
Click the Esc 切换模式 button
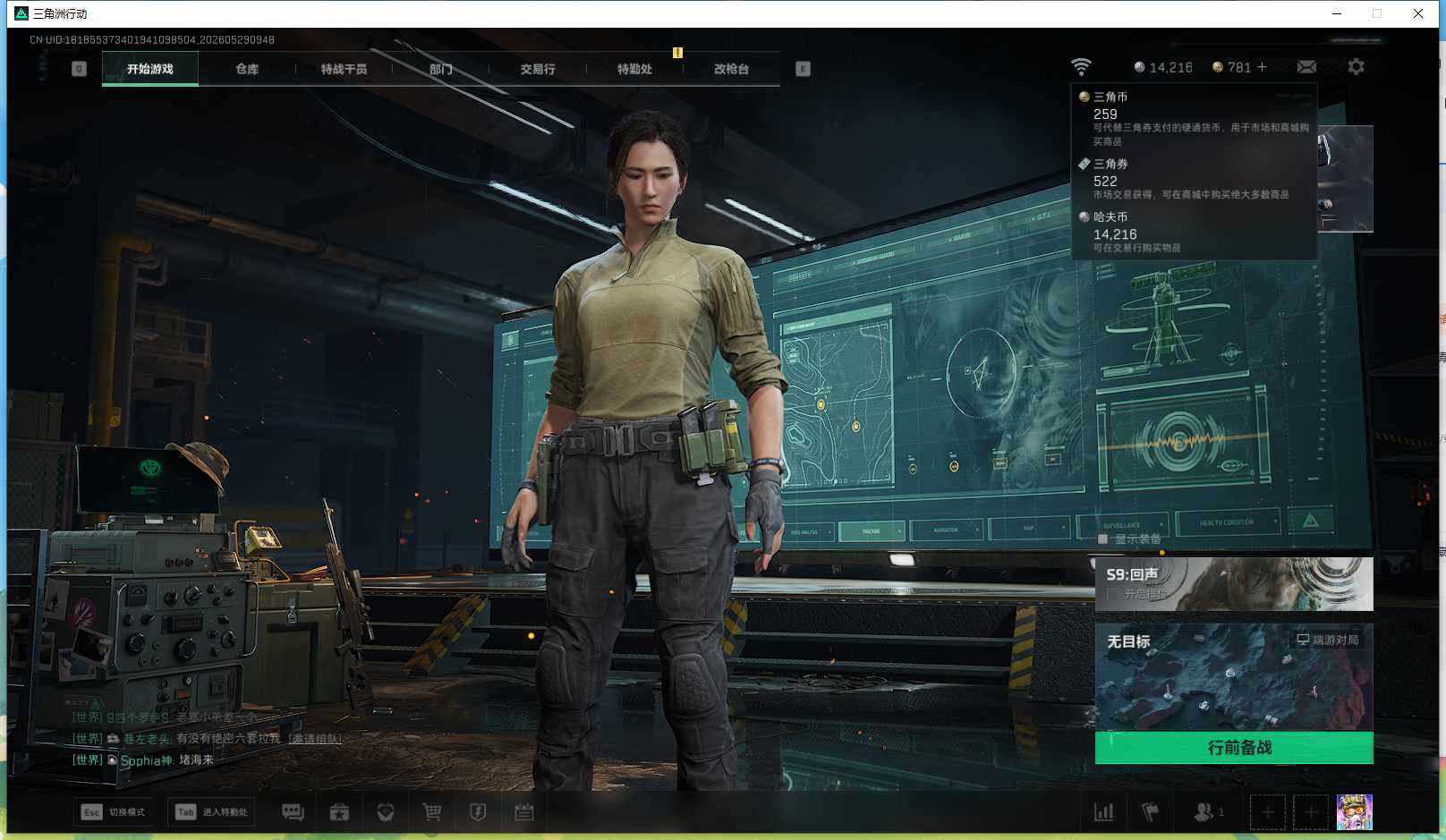(x=114, y=812)
